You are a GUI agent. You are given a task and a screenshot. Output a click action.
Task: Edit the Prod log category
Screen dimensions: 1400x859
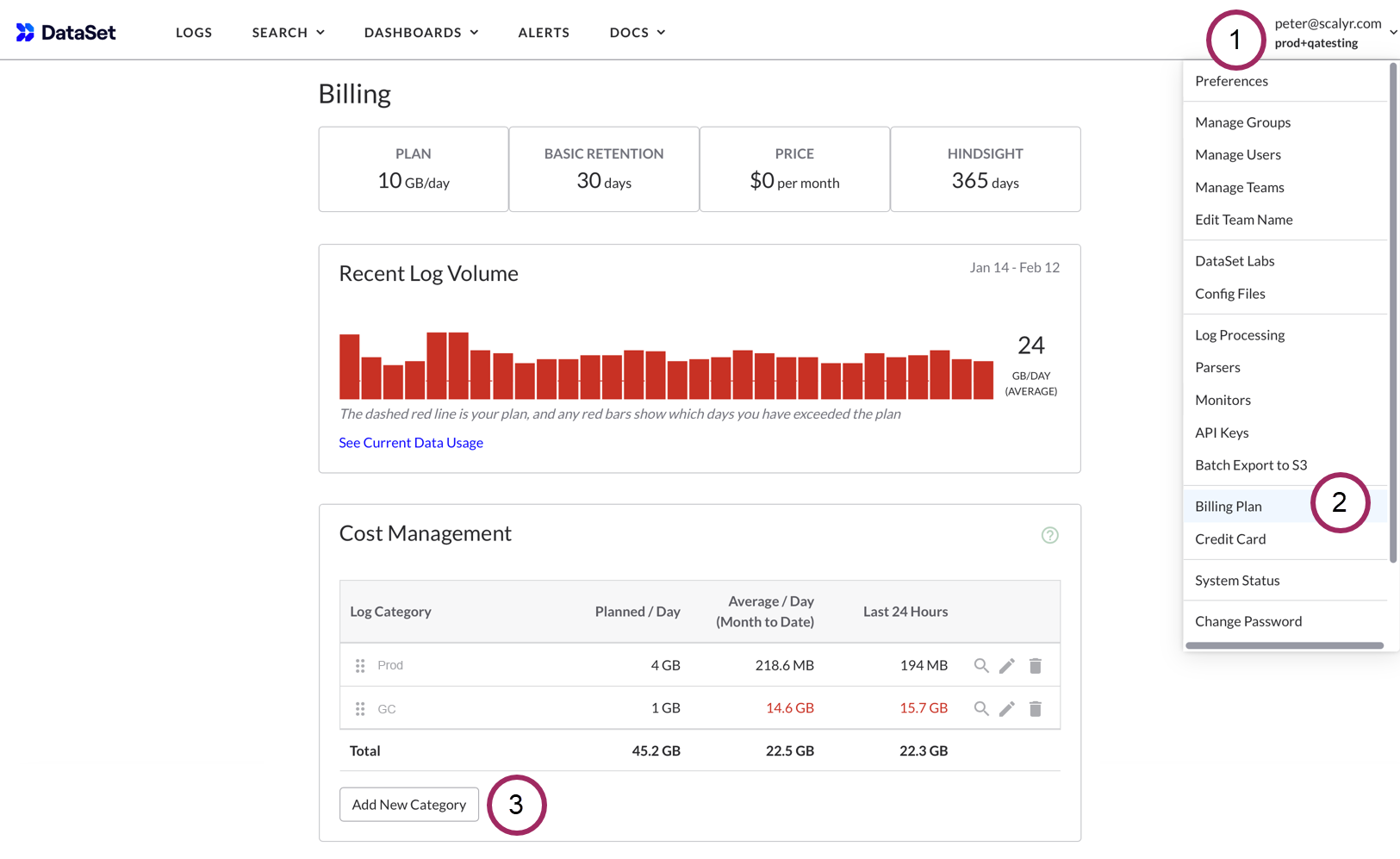pyautogui.click(x=1006, y=665)
